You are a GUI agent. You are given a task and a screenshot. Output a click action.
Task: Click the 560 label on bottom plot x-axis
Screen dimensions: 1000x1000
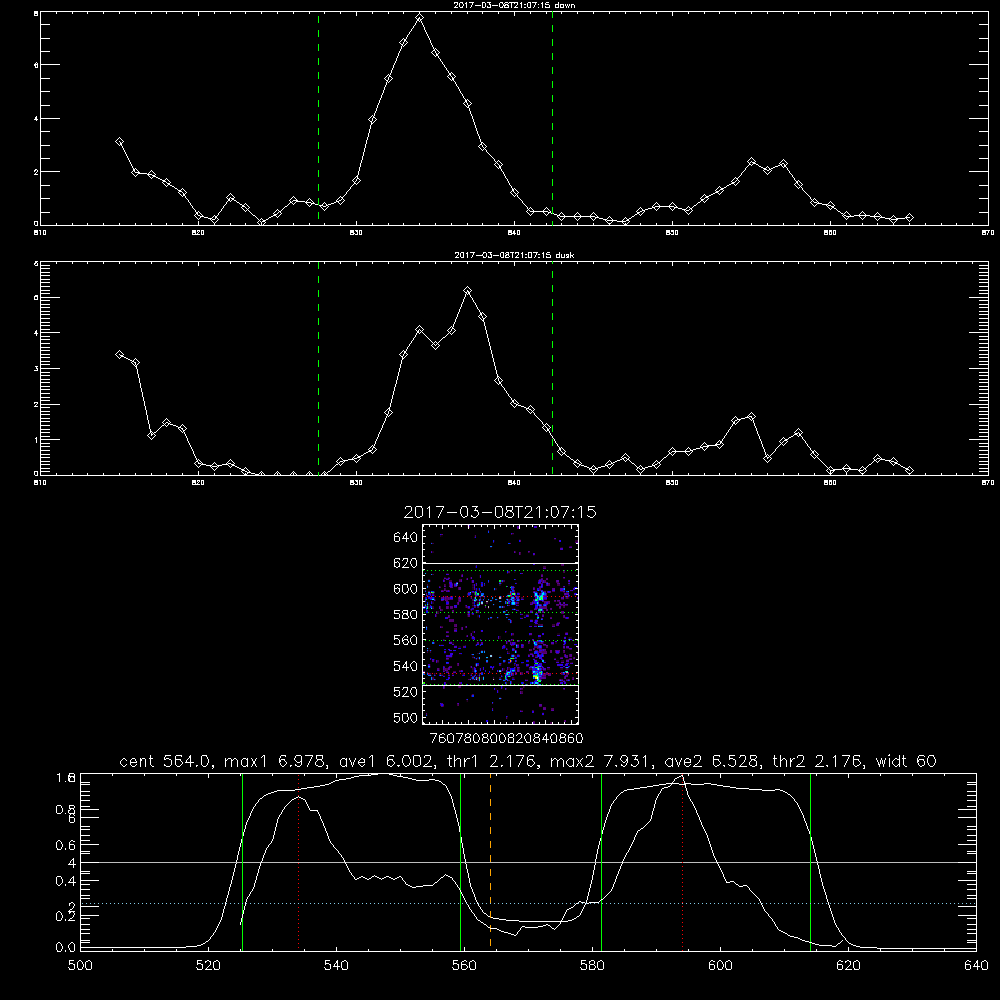(464, 966)
